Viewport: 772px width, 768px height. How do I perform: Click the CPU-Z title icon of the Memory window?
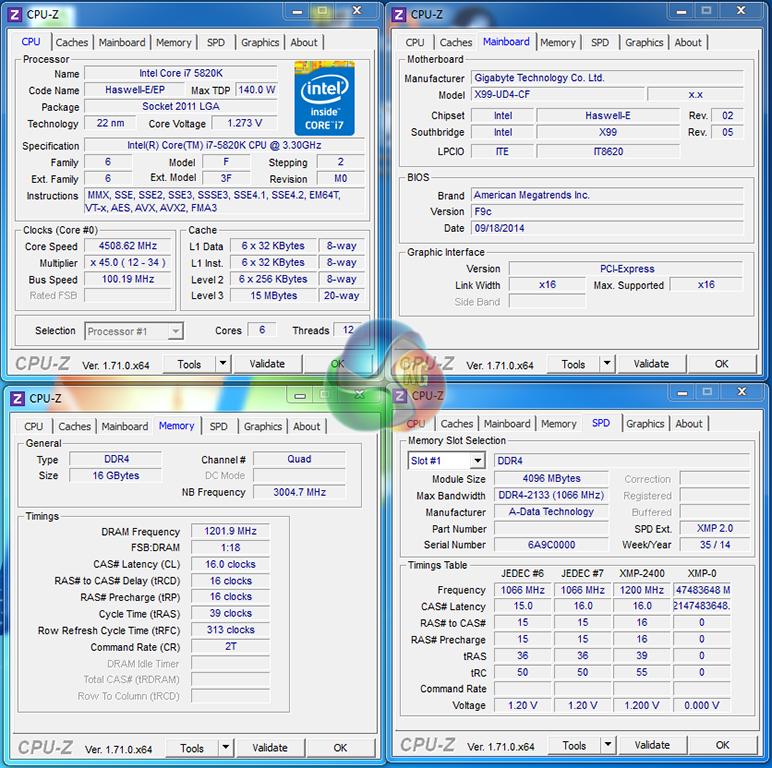pos(17,398)
